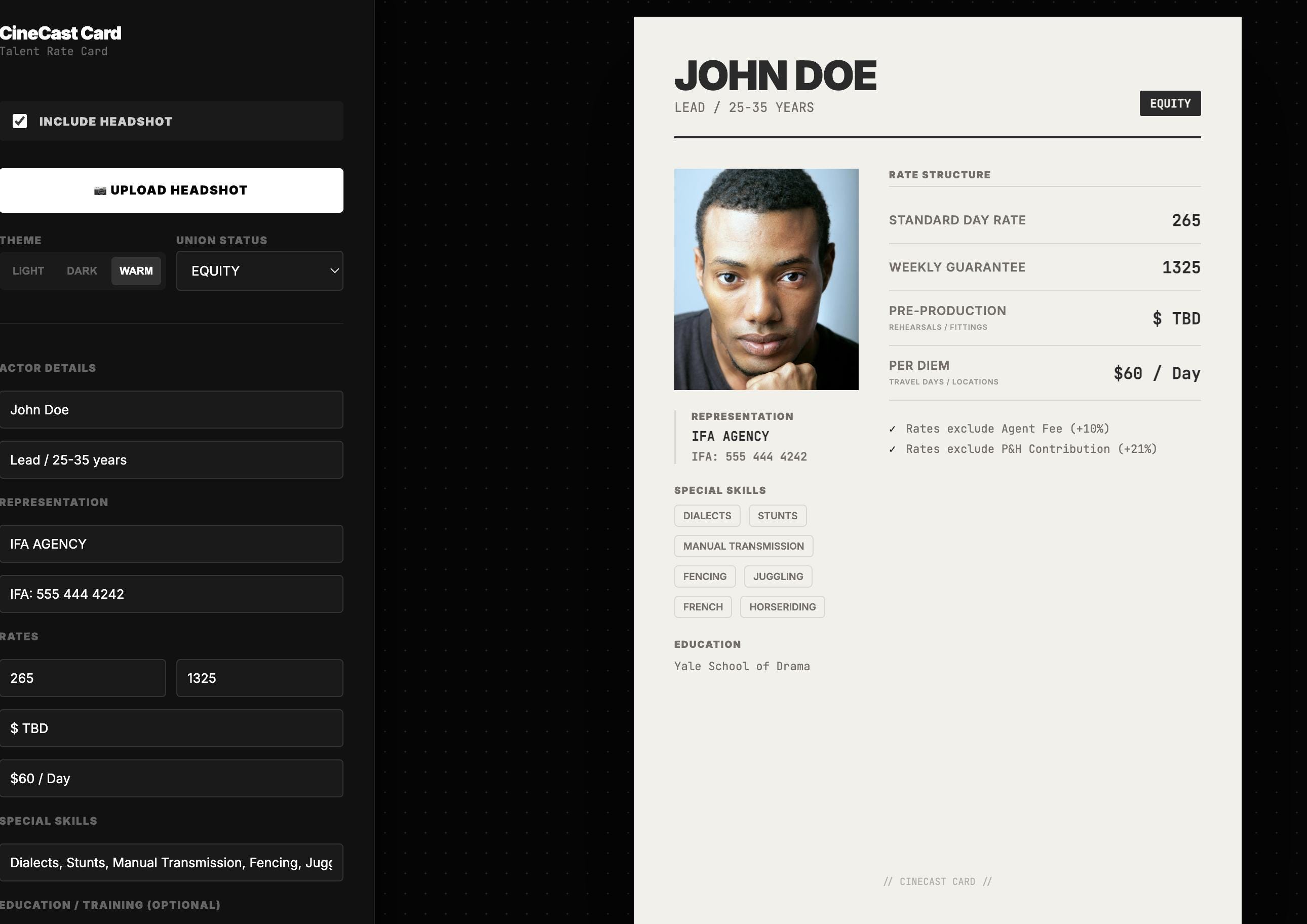Screen dimensions: 1307x924
Task: Click the HORSERIDING skill tag
Action: coord(782,607)
